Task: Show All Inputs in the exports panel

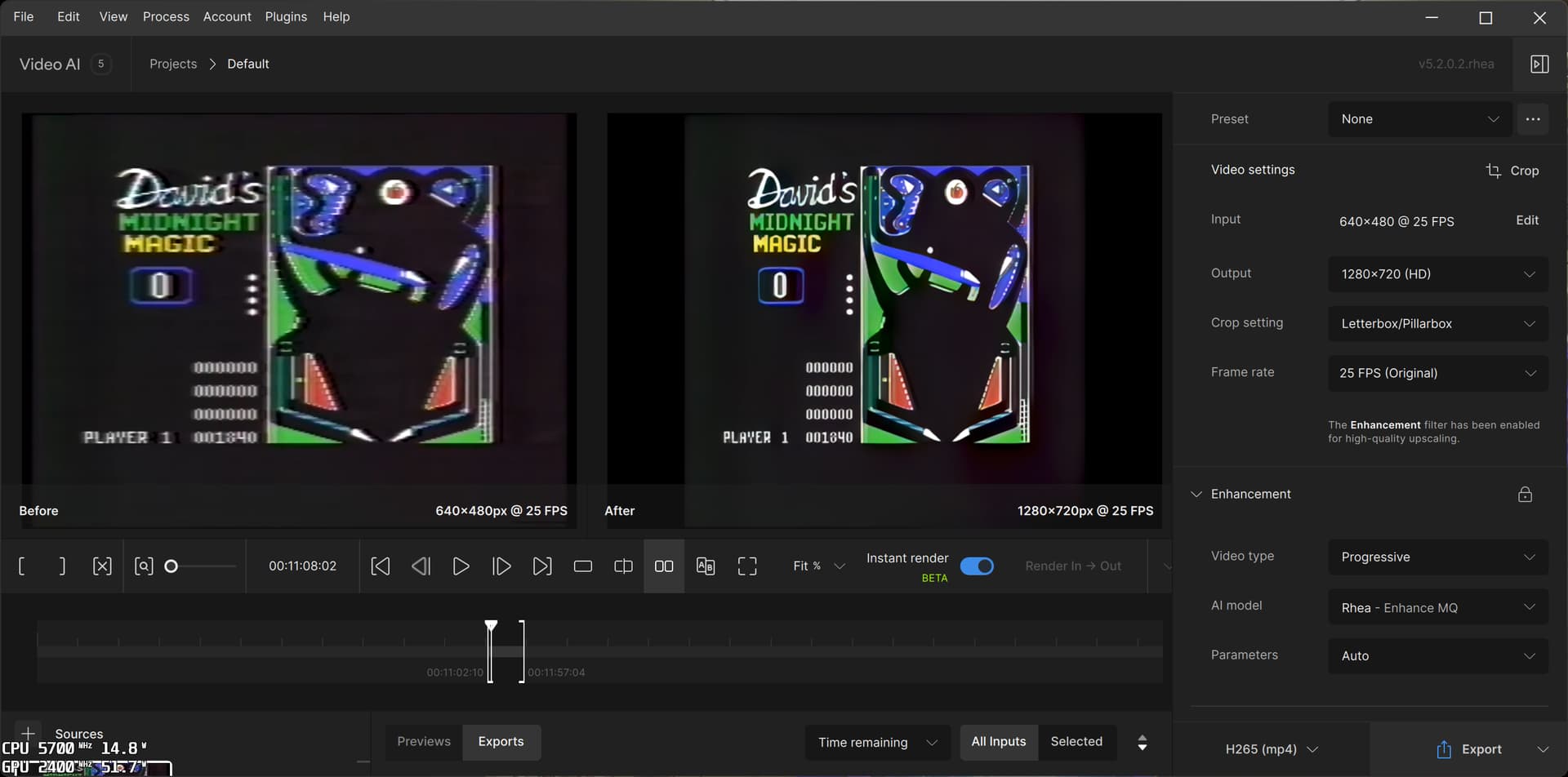Action: click(x=998, y=742)
